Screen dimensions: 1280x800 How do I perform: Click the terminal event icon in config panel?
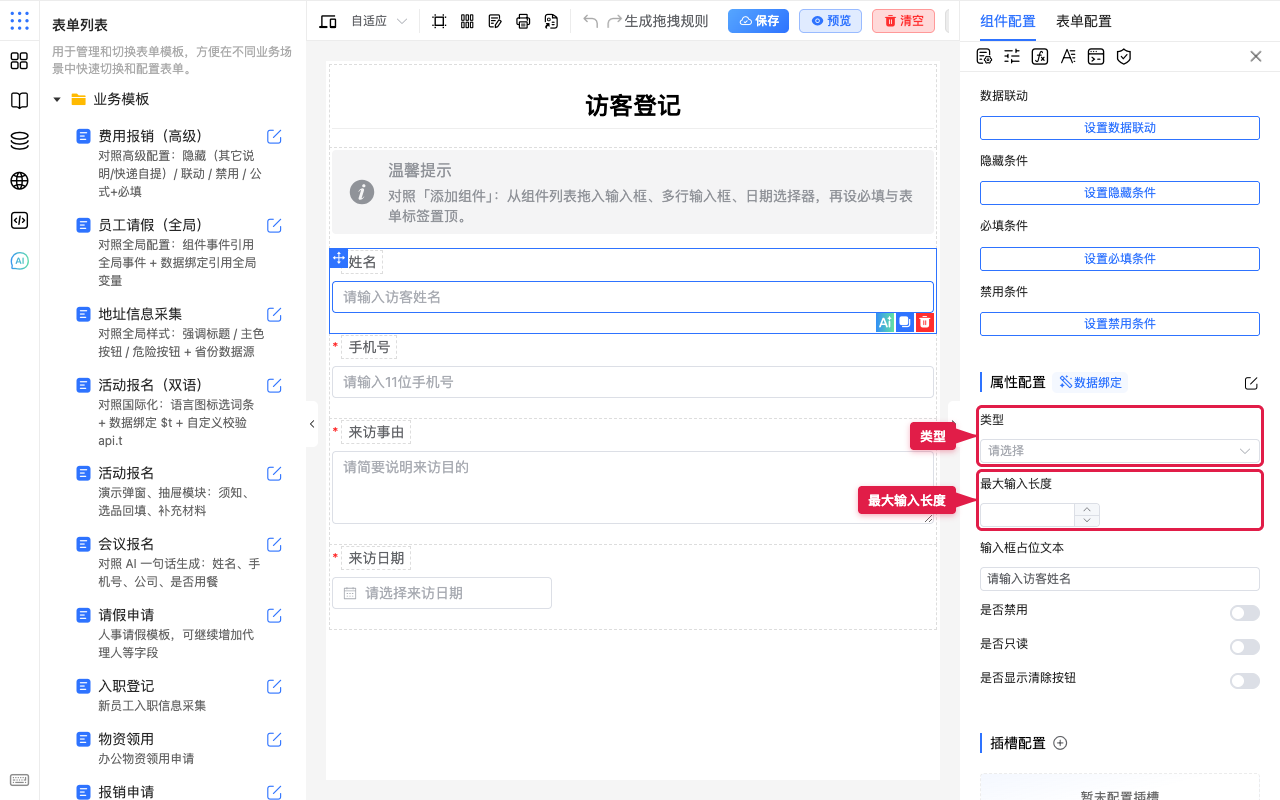pos(1096,56)
